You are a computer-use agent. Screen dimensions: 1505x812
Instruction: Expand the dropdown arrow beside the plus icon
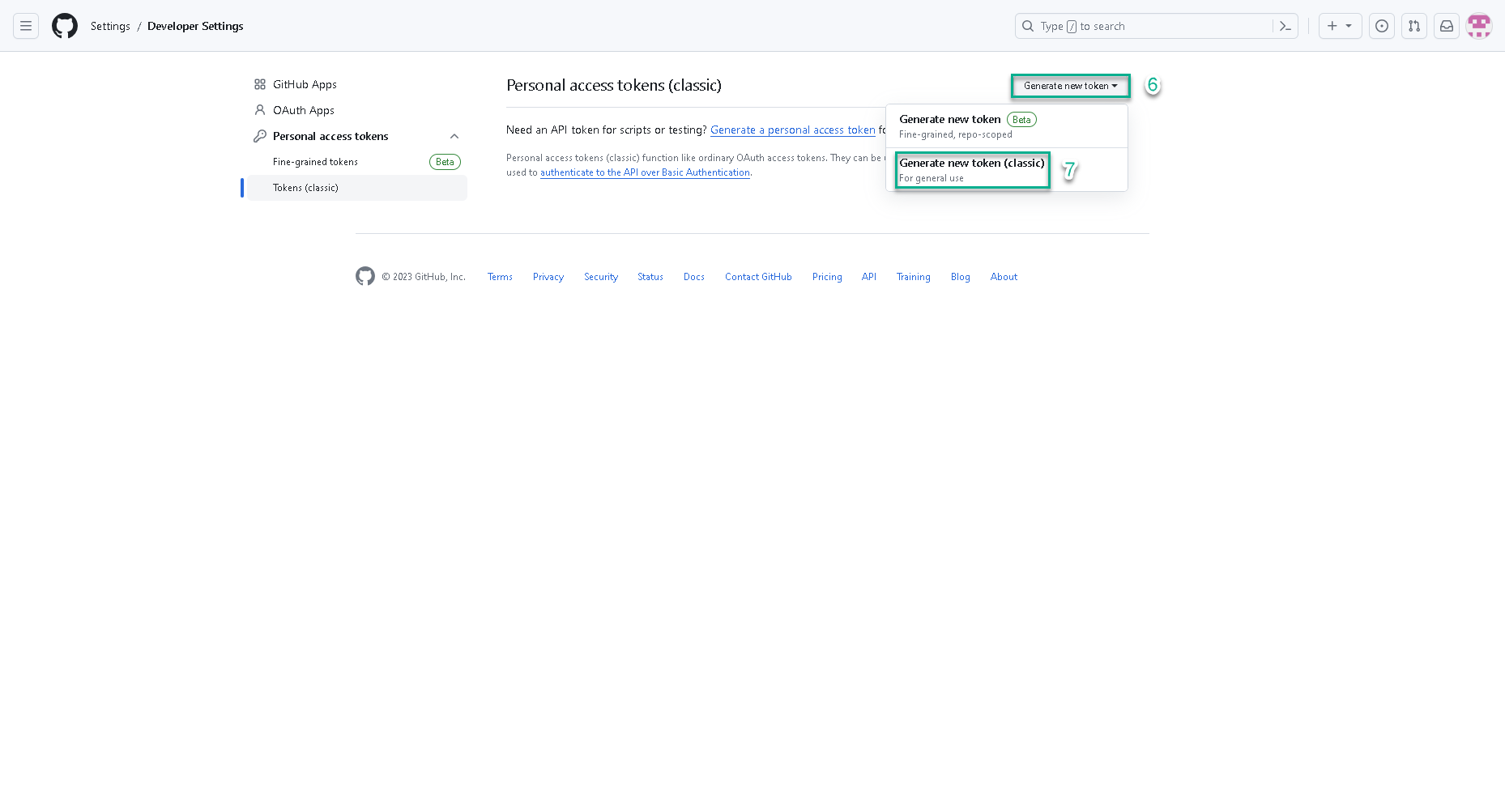coord(1350,26)
